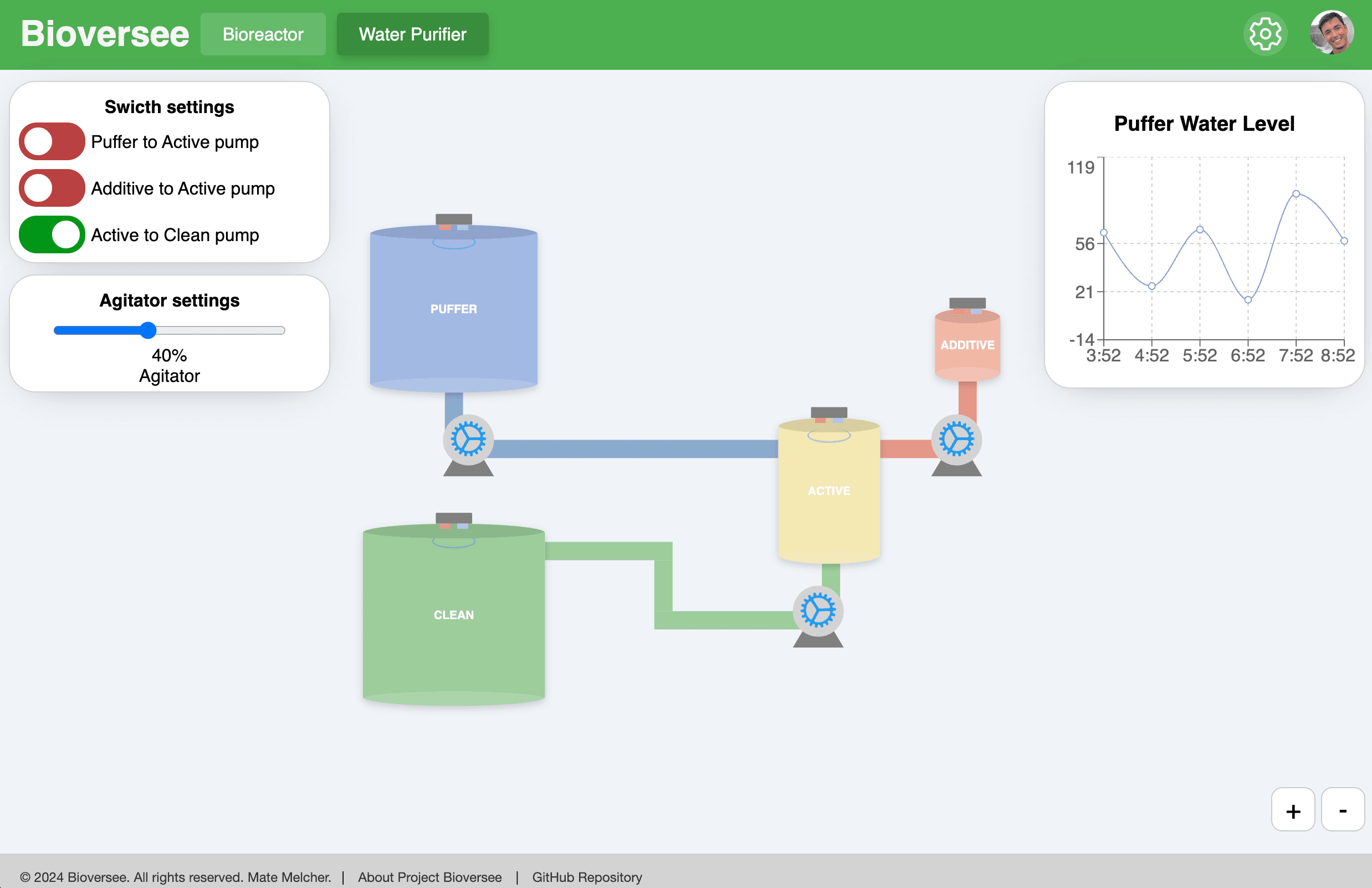The height and width of the screenshot is (888, 1372).
Task: Click the chart data point at 7:52
Action: [1296, 194]
